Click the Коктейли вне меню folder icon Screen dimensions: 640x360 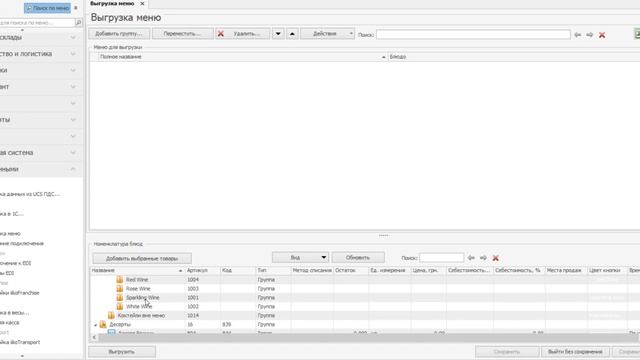pos(111,316)
